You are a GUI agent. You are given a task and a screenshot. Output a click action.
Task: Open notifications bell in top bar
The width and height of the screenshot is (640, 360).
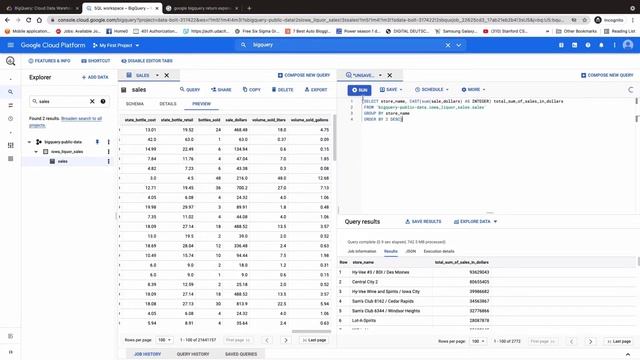point(601,45)
